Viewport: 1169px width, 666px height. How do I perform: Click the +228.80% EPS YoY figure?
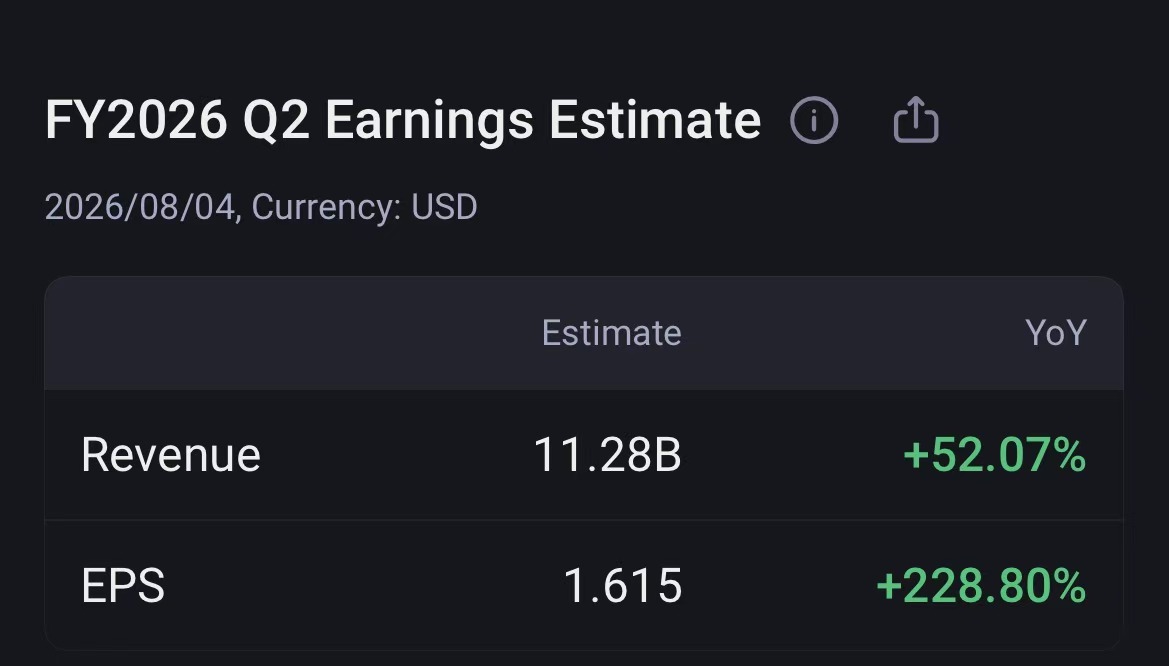tap(981, 585)
